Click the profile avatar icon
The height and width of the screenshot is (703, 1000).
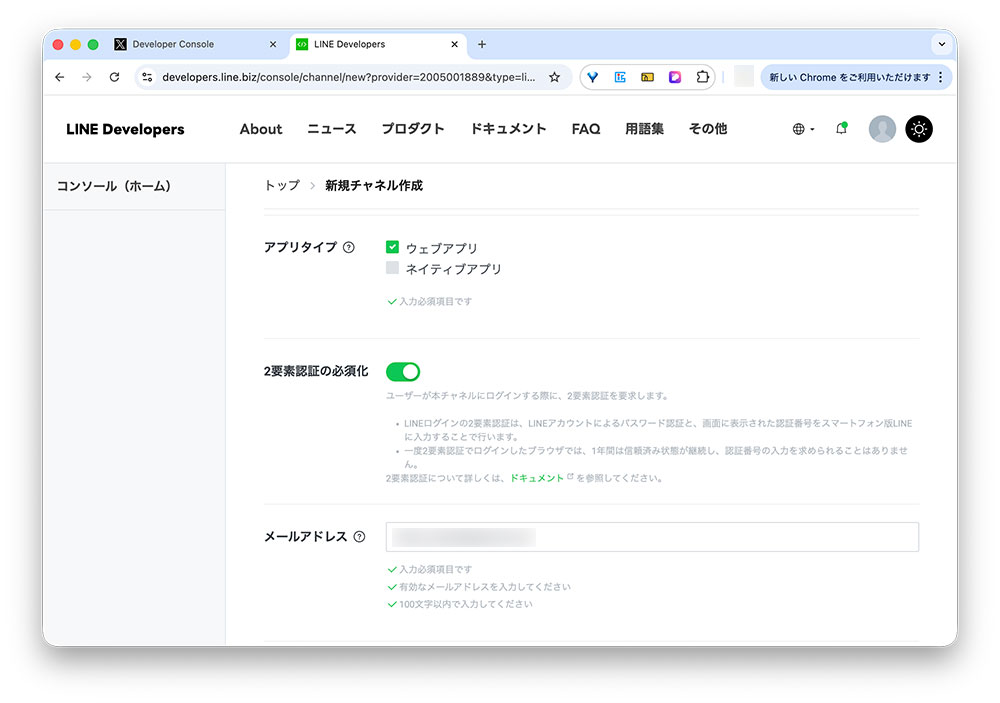pos(881,129)
